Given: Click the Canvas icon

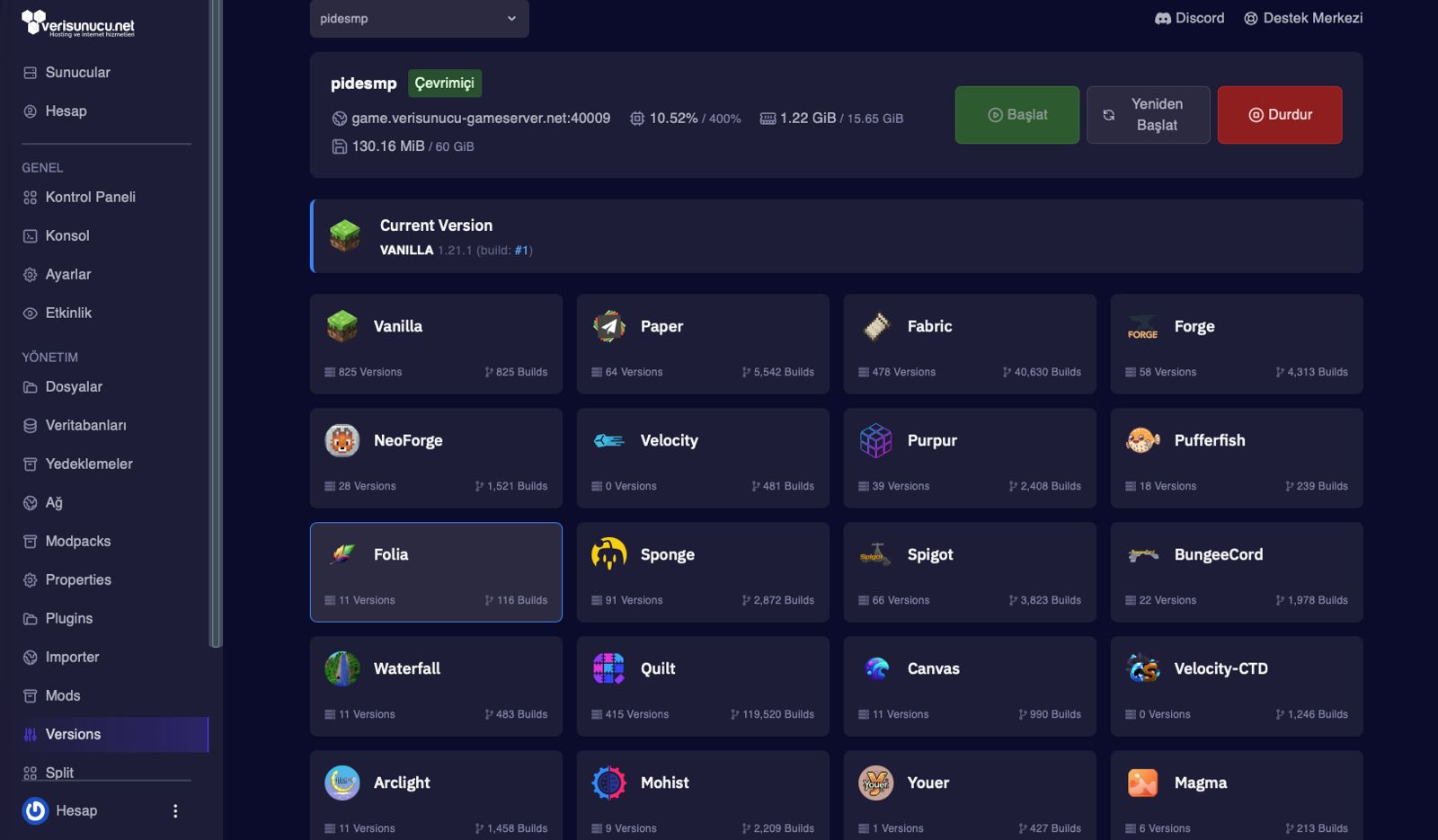Looking at the screenshot, I should coord(876,668).
